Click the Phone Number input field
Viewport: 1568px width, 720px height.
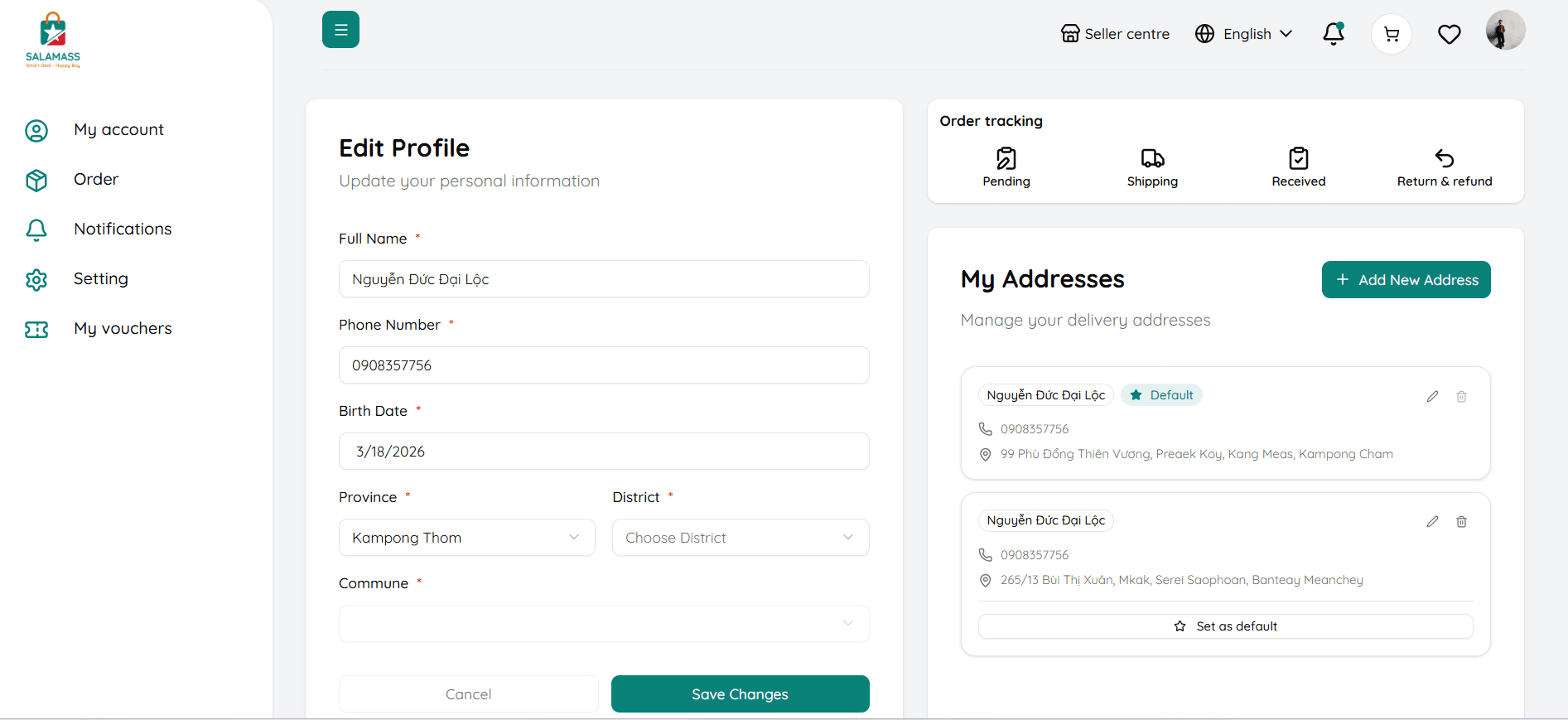(x=603, y=365)
